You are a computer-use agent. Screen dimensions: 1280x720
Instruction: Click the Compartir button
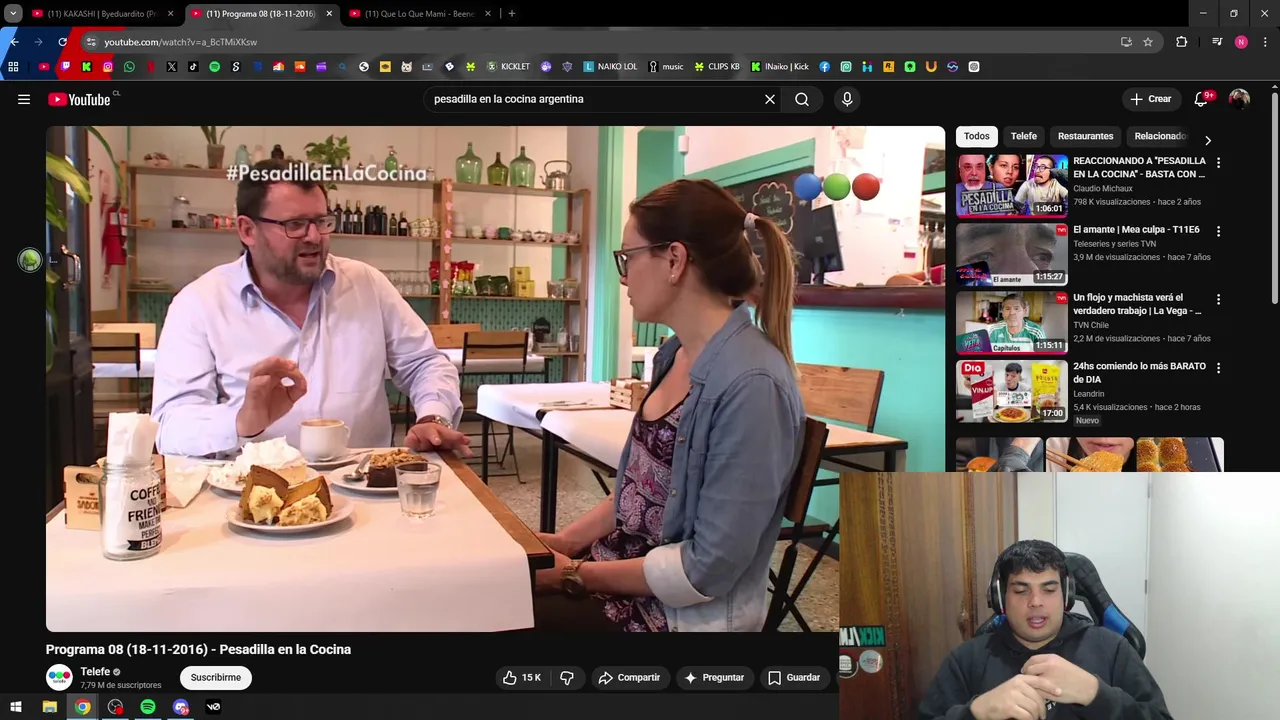(629, 677)
